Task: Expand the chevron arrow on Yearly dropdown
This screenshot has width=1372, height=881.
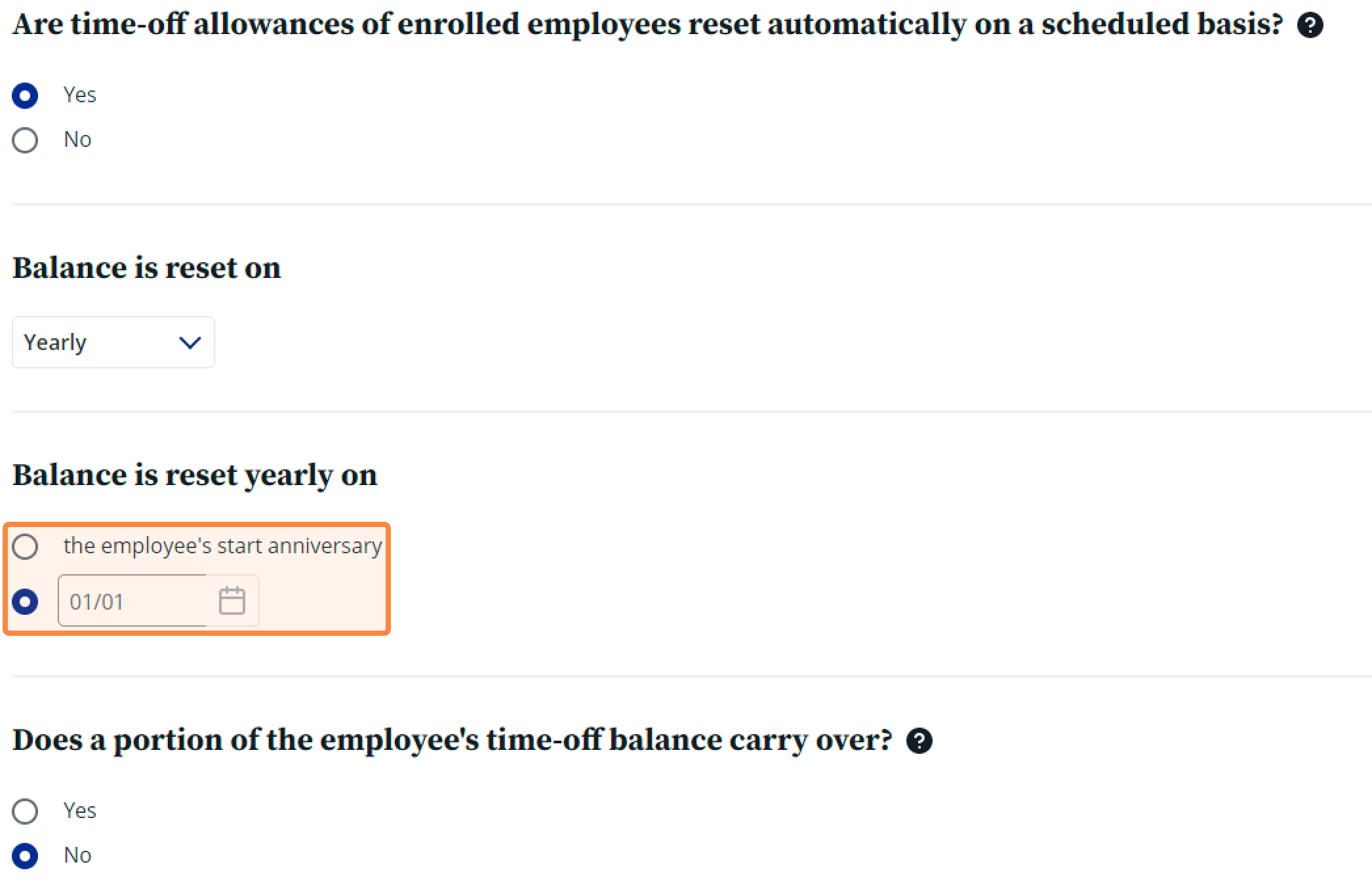Action: click(190, 342)
